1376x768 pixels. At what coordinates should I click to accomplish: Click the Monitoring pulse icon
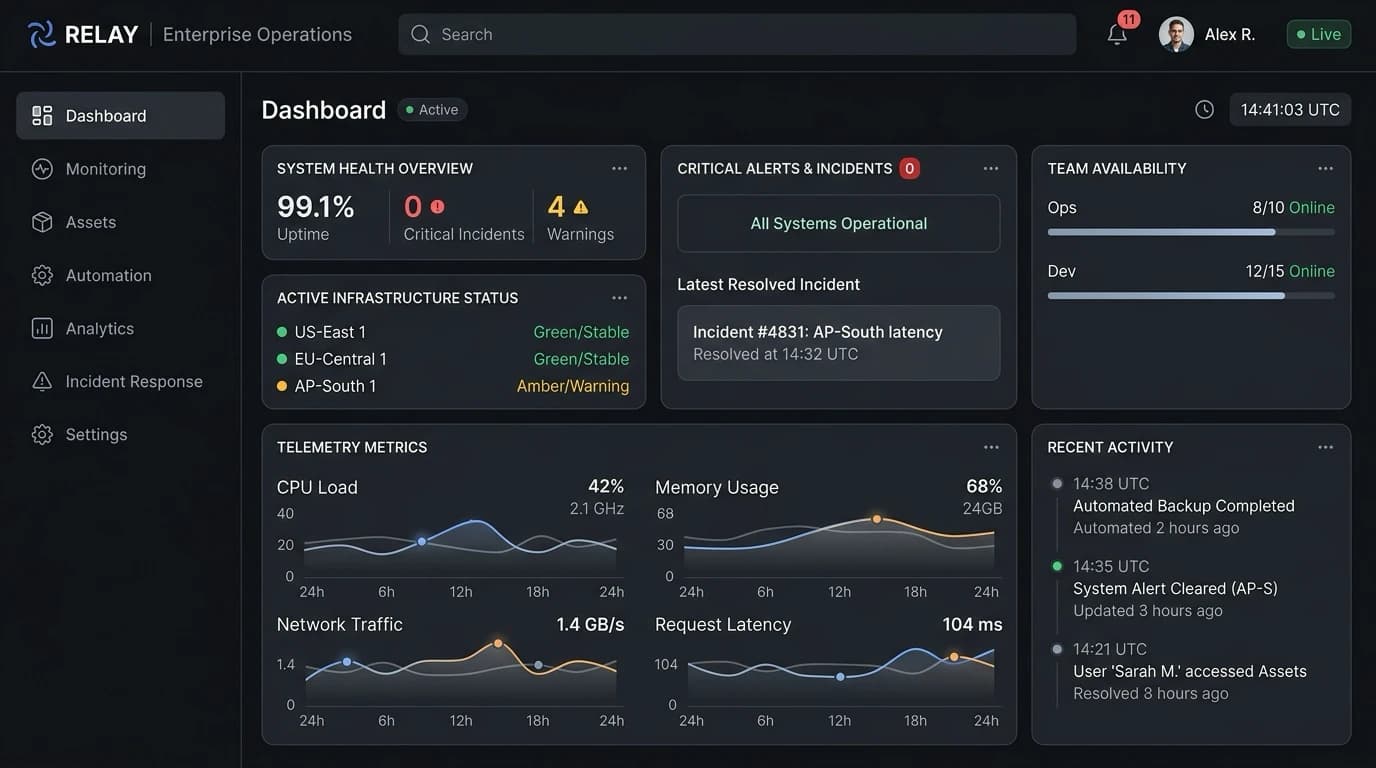point(42,169)
